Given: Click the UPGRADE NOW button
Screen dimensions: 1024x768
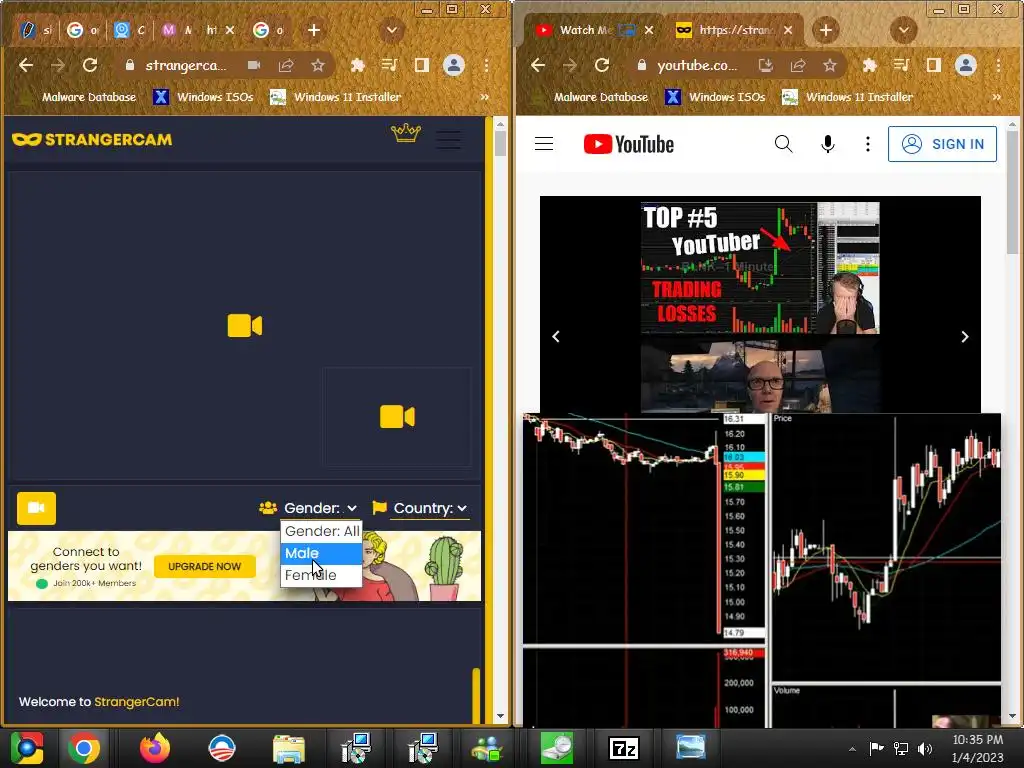Looking at the screenshot, I should 204,566.
